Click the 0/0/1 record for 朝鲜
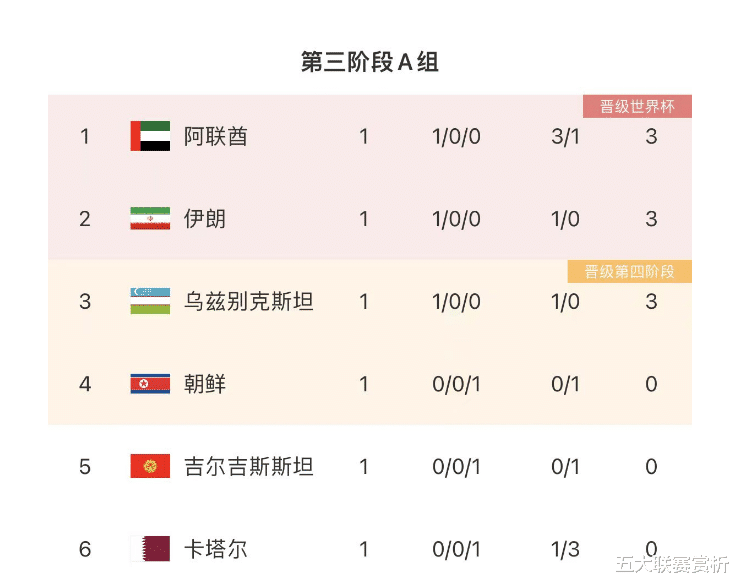Screen dimensions: 738x585 click(x=457, y=384)
